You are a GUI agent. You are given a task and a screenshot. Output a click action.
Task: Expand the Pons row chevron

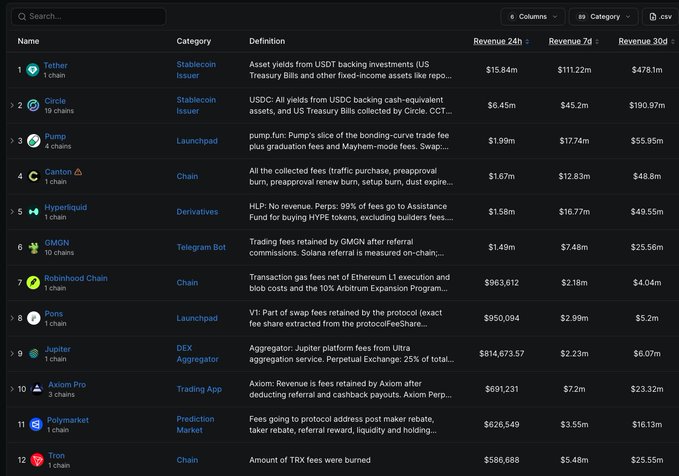12,318
